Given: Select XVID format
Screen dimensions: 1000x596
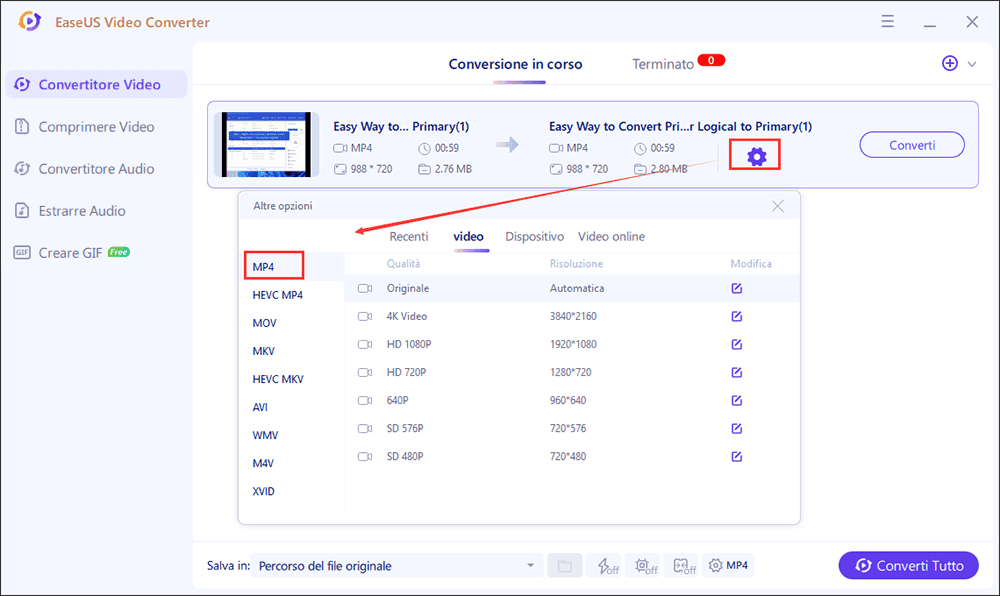Looking at the screenshot, I should (263, 491).
